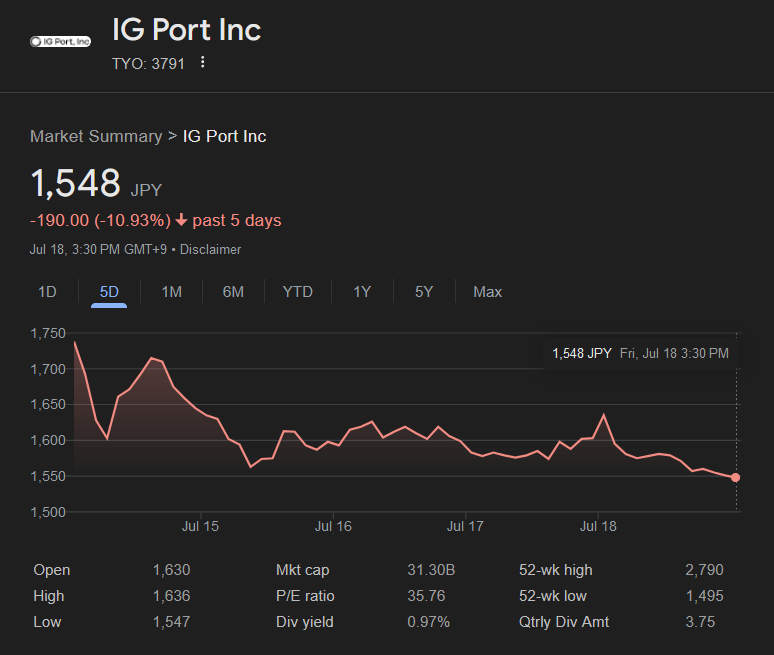Click the Qtrly Div Amt value 3.75
774x655 pixels.
pyautogui.click(x=700, y=621)
